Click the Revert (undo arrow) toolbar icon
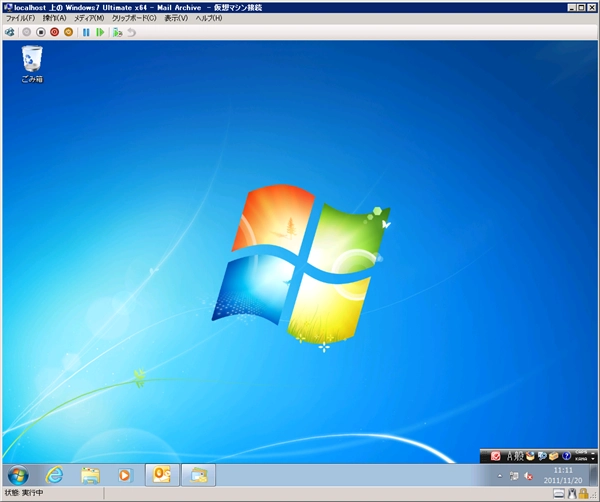This screenshot has height=502, width=600. coord(132,33)
